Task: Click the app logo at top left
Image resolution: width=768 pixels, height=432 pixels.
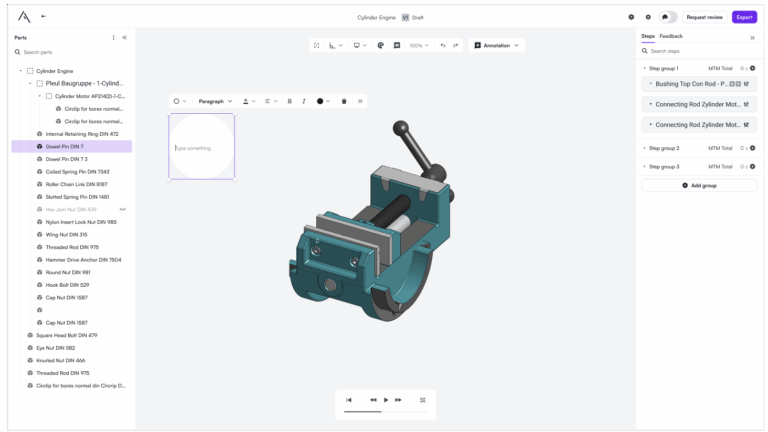Action: (24, 17)
